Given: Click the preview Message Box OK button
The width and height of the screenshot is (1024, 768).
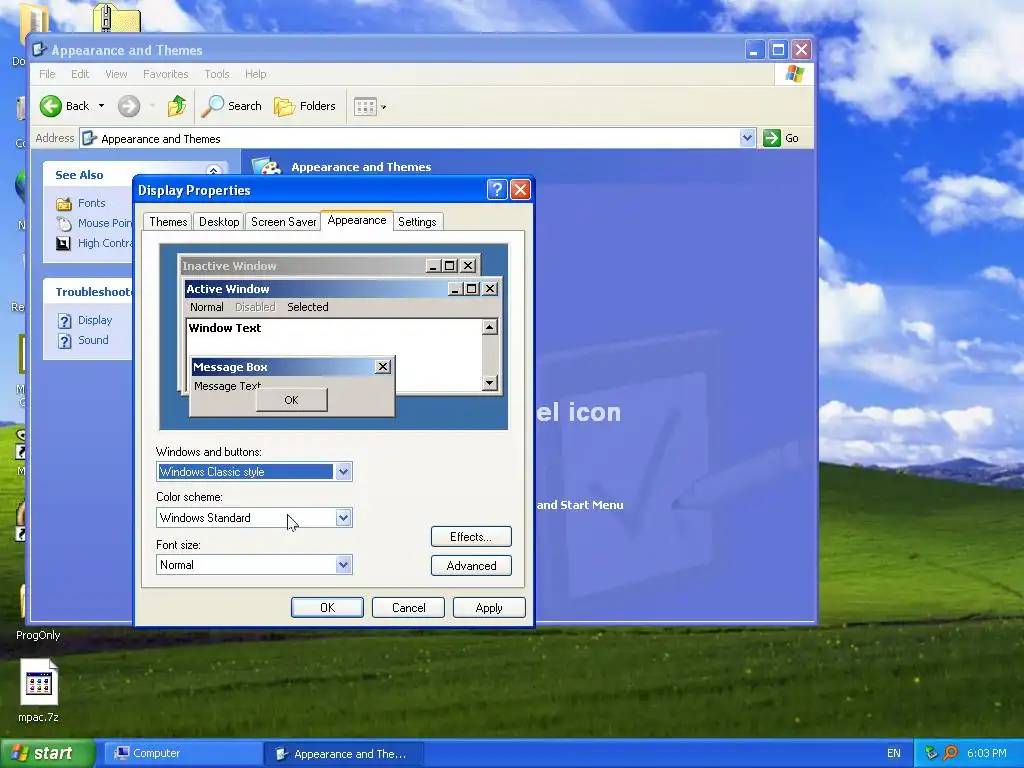Looking at the screenshot, I should [291, 400].
